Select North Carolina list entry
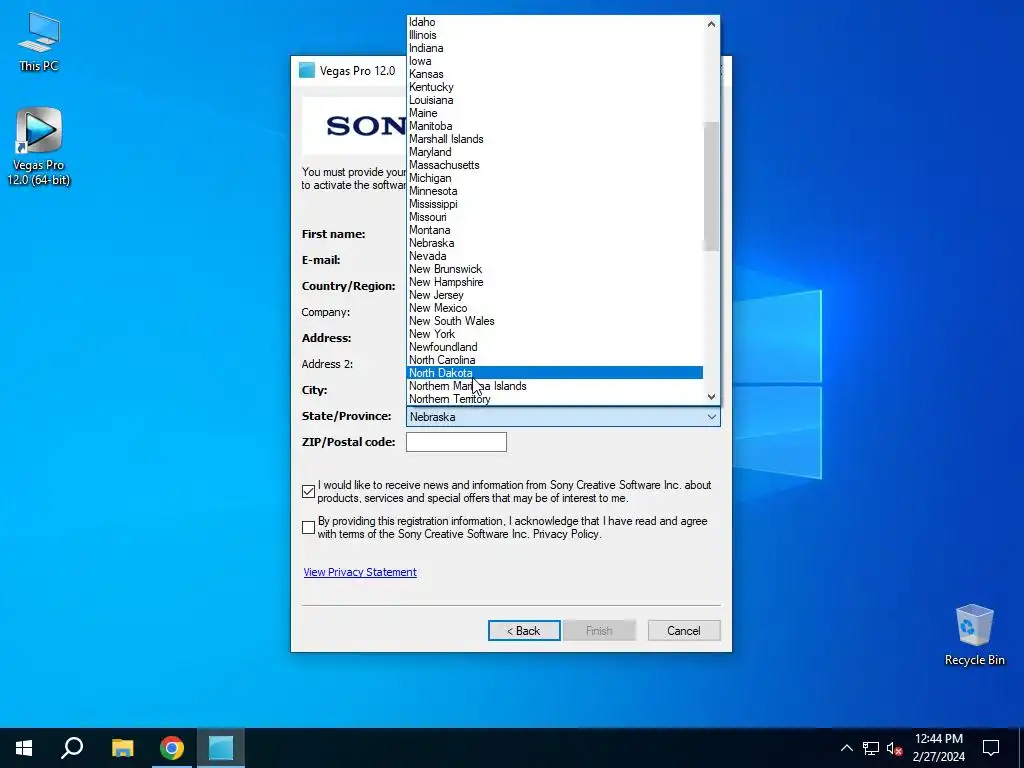The width and height of the screenshot is (1024, 768). point(554,360)
